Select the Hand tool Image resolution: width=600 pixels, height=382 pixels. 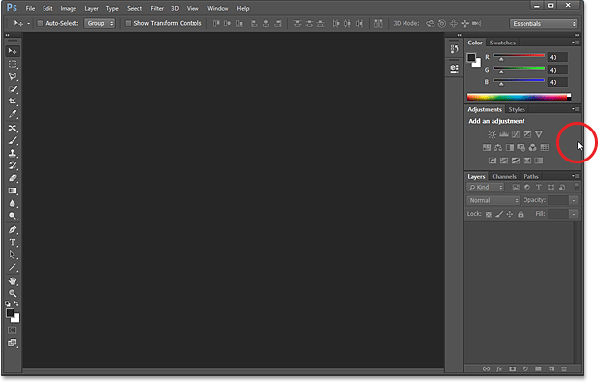[x=12, y=281]
